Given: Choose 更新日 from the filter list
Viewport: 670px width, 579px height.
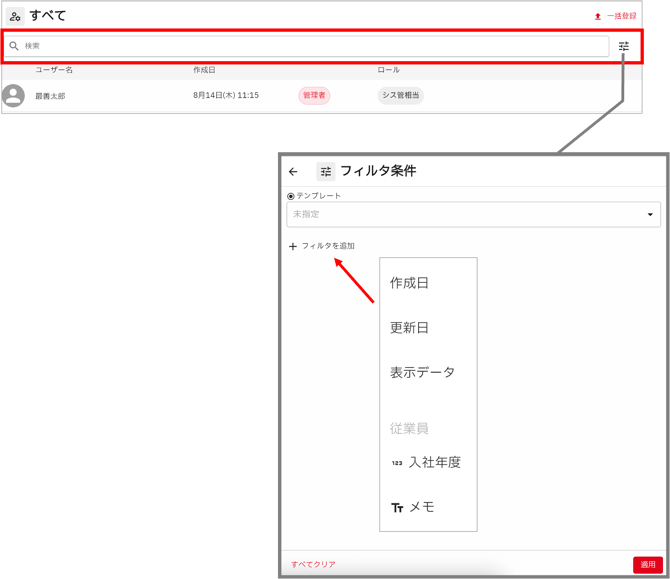Looking at the screenshot, I should click(410, 328).
